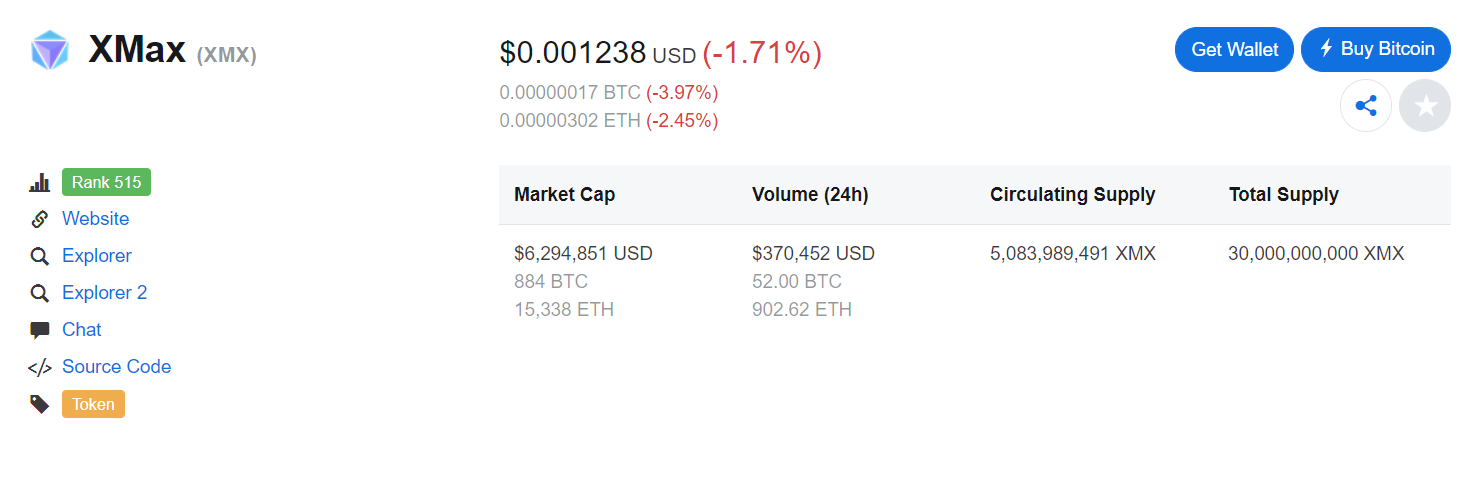Click the tag icon beside Token
This screenshot has width=1484, height=497.
(39, 404)
